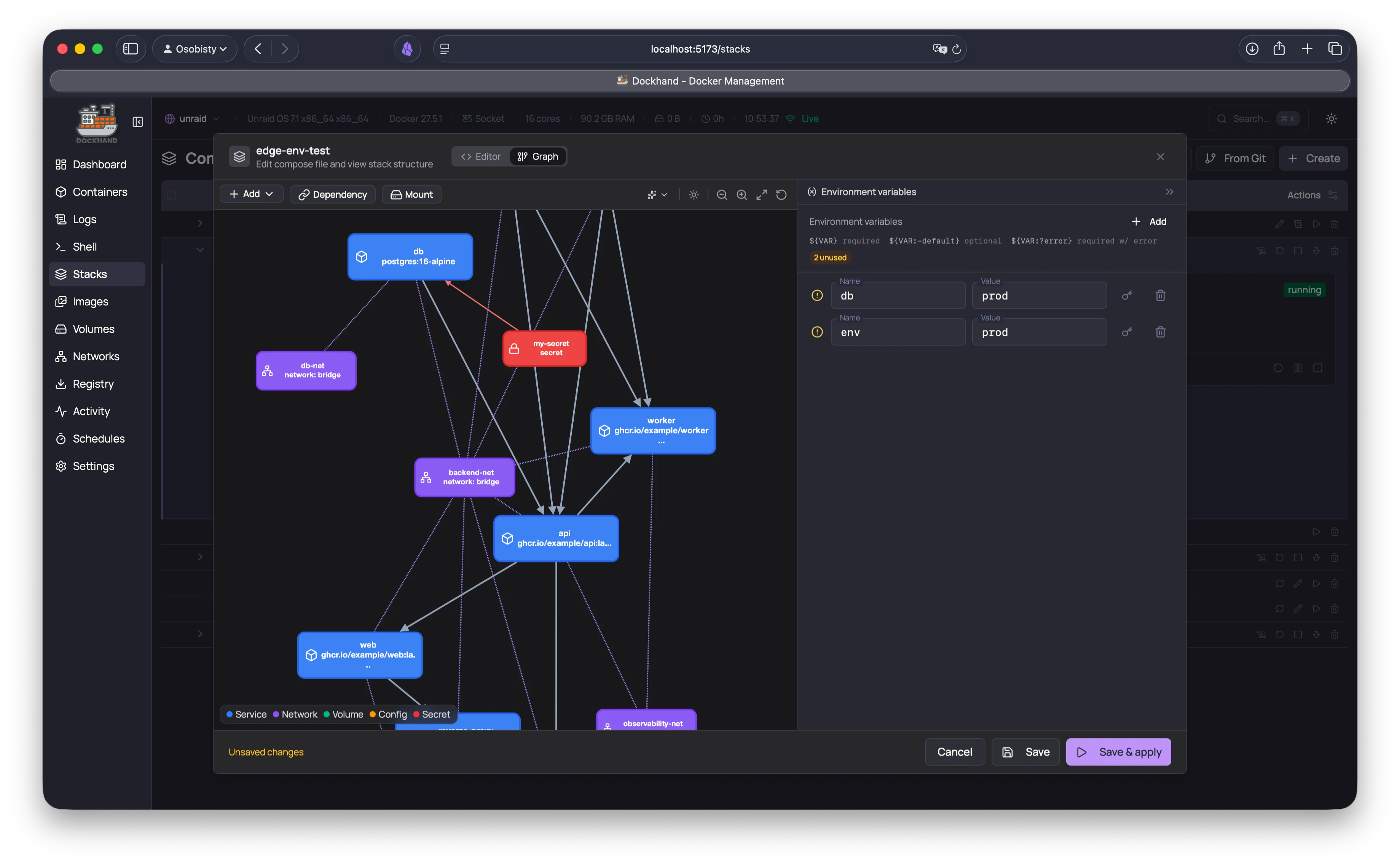The width and height of the screenshot is (1400, 866).
Task: Reset the graph view with the reset icon
Action: coord(781,195)
